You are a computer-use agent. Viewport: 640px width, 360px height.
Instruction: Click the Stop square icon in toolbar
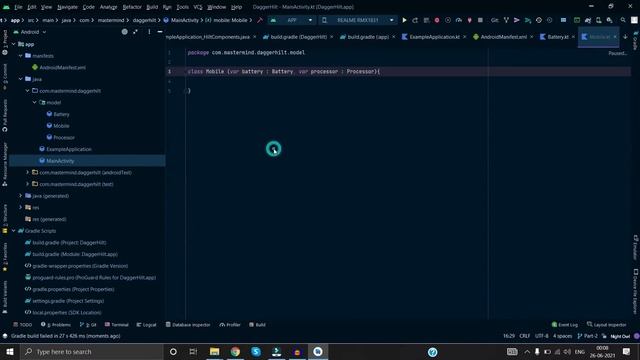pos(480,20)
